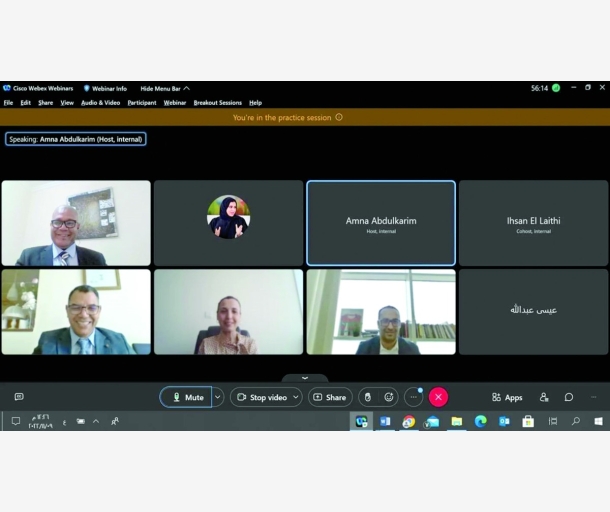Click the closed captions icon at bottom left
The width and height of the screenshot is (610, 512).
coord(19,397)
